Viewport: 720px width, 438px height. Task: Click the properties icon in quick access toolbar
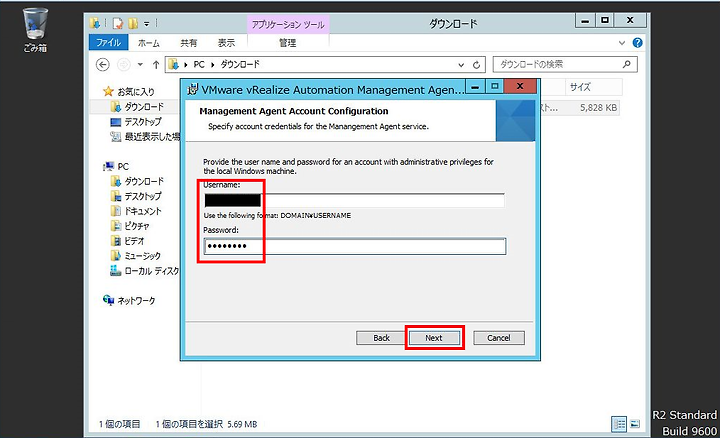[x=118, y=23]
